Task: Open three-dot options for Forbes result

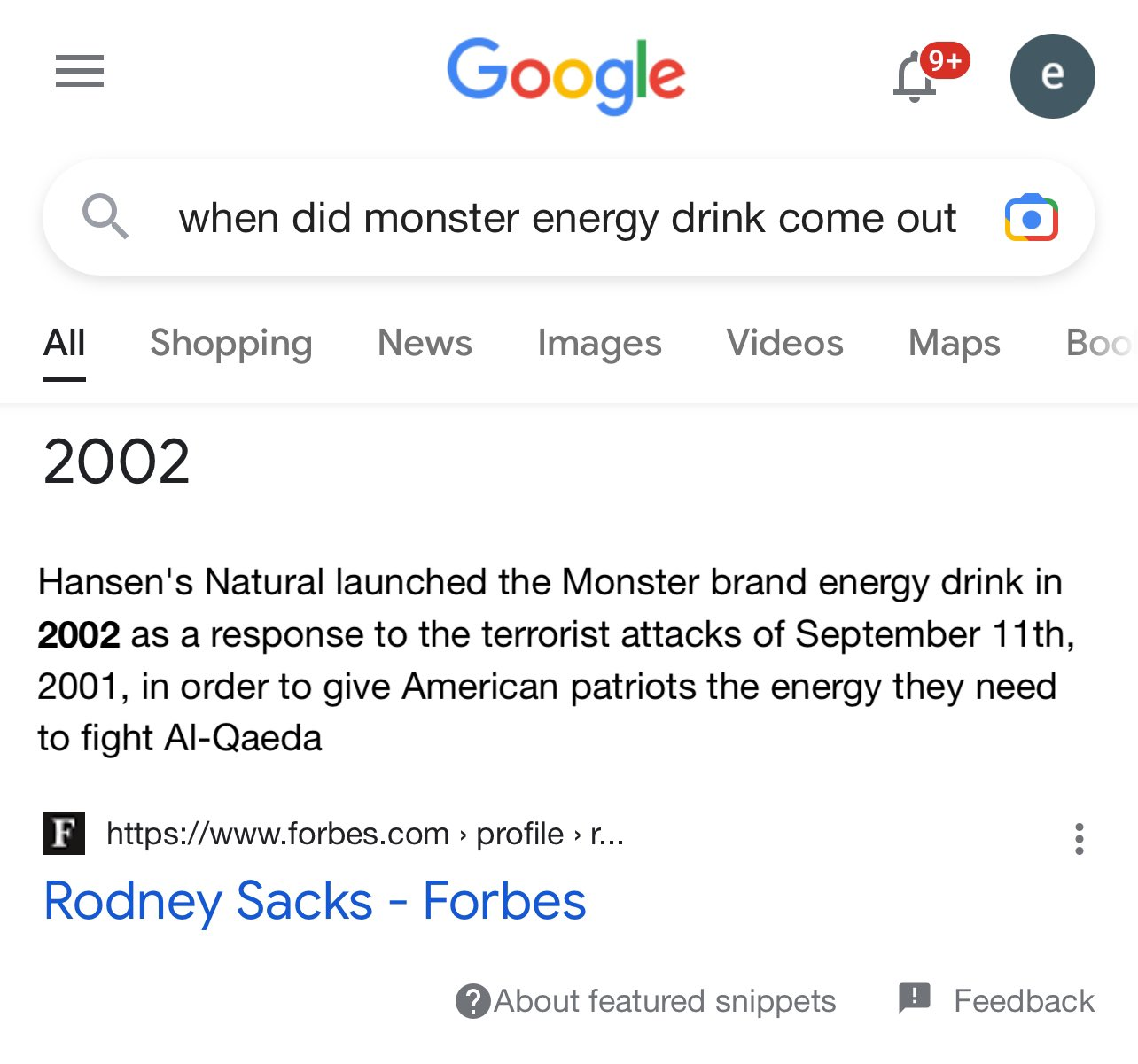Action: (1079, 838)
